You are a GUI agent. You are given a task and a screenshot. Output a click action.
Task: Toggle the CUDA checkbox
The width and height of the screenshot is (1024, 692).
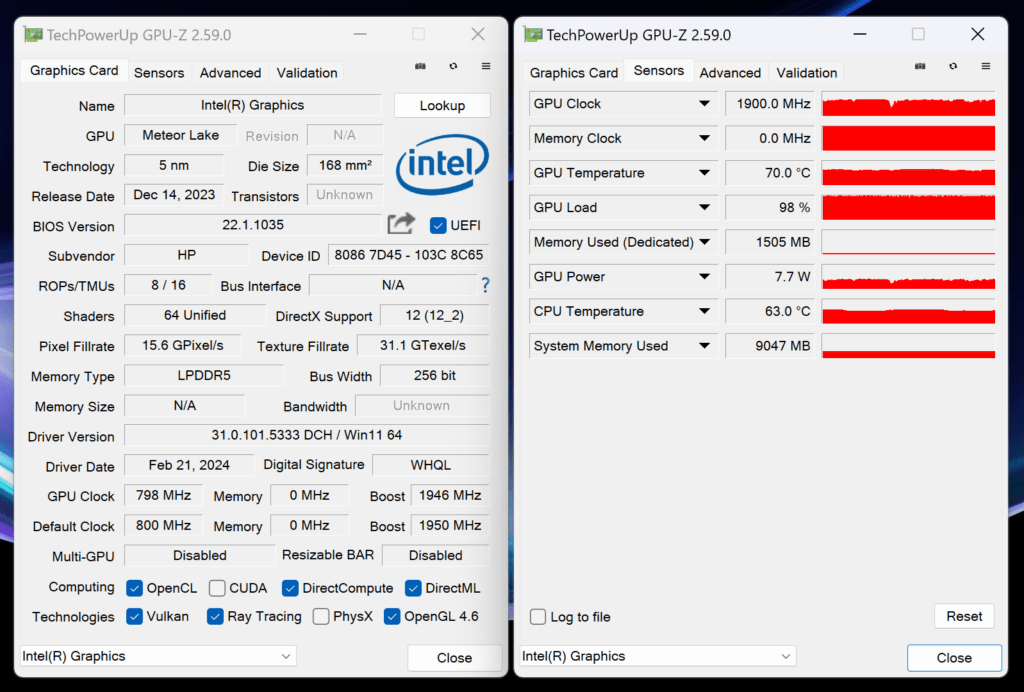pos(217,588)
